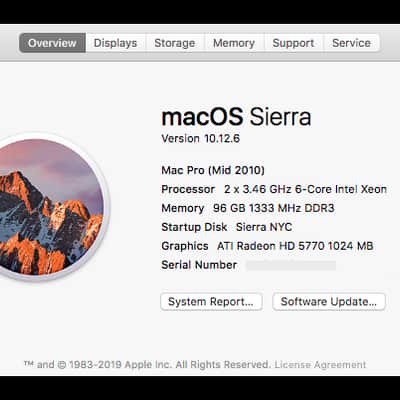Select the Mac Pro (Mid 2010) text
The image size is (400, 400).
click(213, 170)
